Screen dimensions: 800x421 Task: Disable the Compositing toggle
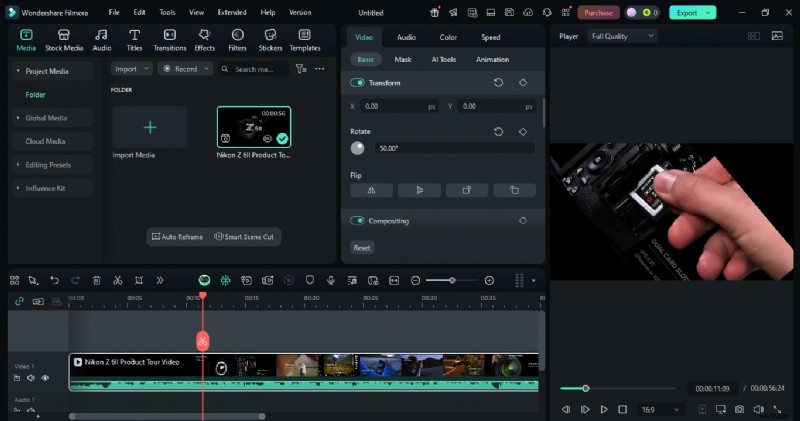click(357, 220)
